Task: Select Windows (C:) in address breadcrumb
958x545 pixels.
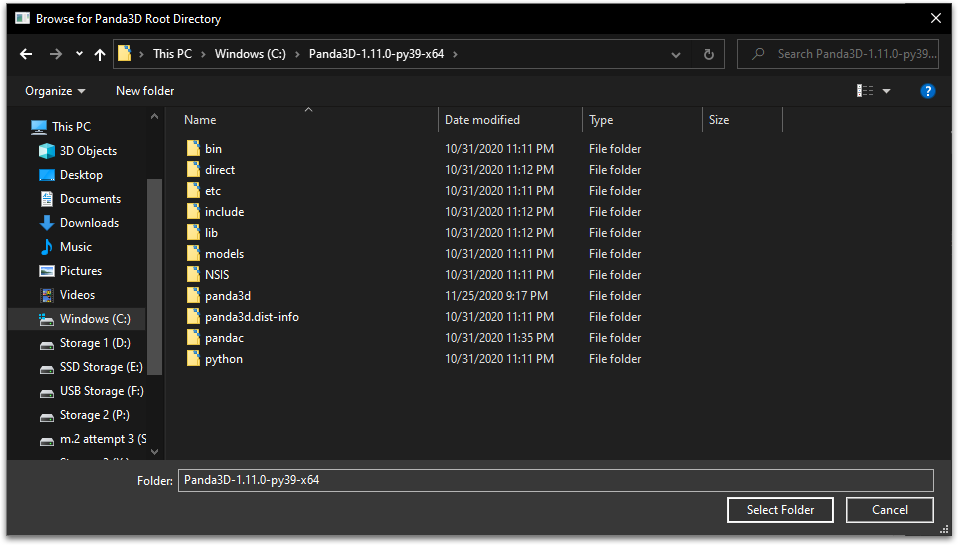Action: pos(250,54)
